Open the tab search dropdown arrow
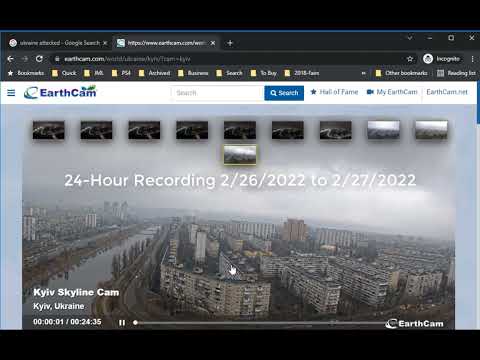 coord(410,38)
